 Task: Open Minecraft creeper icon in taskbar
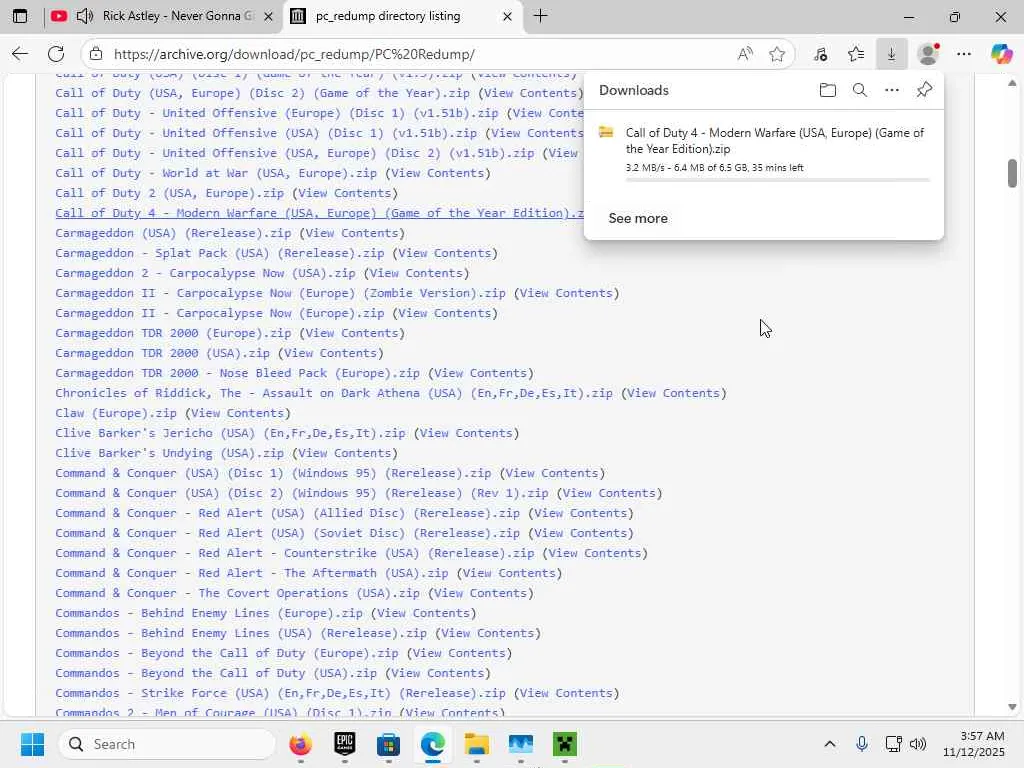tap(565, 744)
